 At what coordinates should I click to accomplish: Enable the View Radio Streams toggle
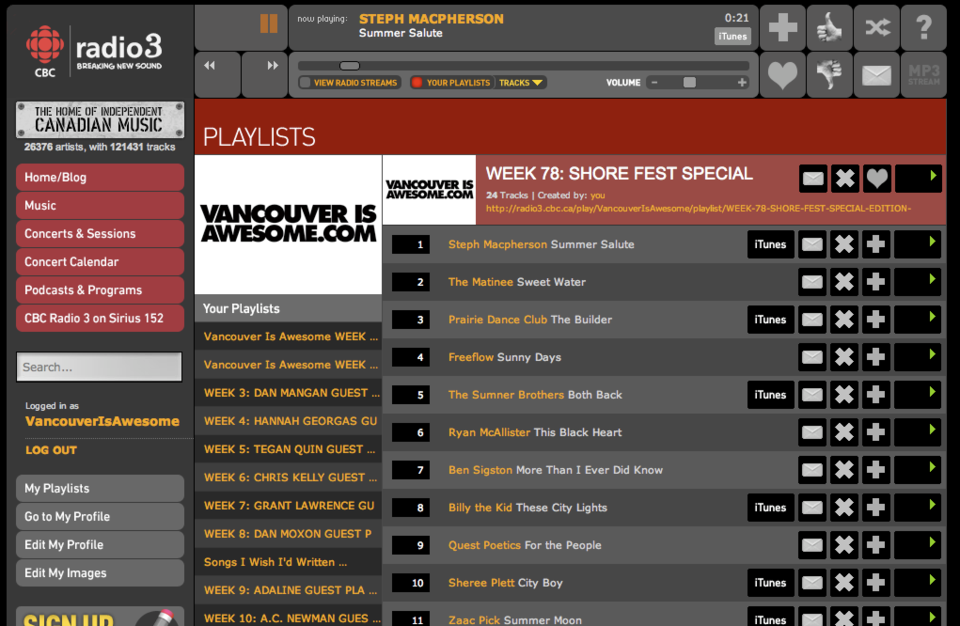[349, 83]
